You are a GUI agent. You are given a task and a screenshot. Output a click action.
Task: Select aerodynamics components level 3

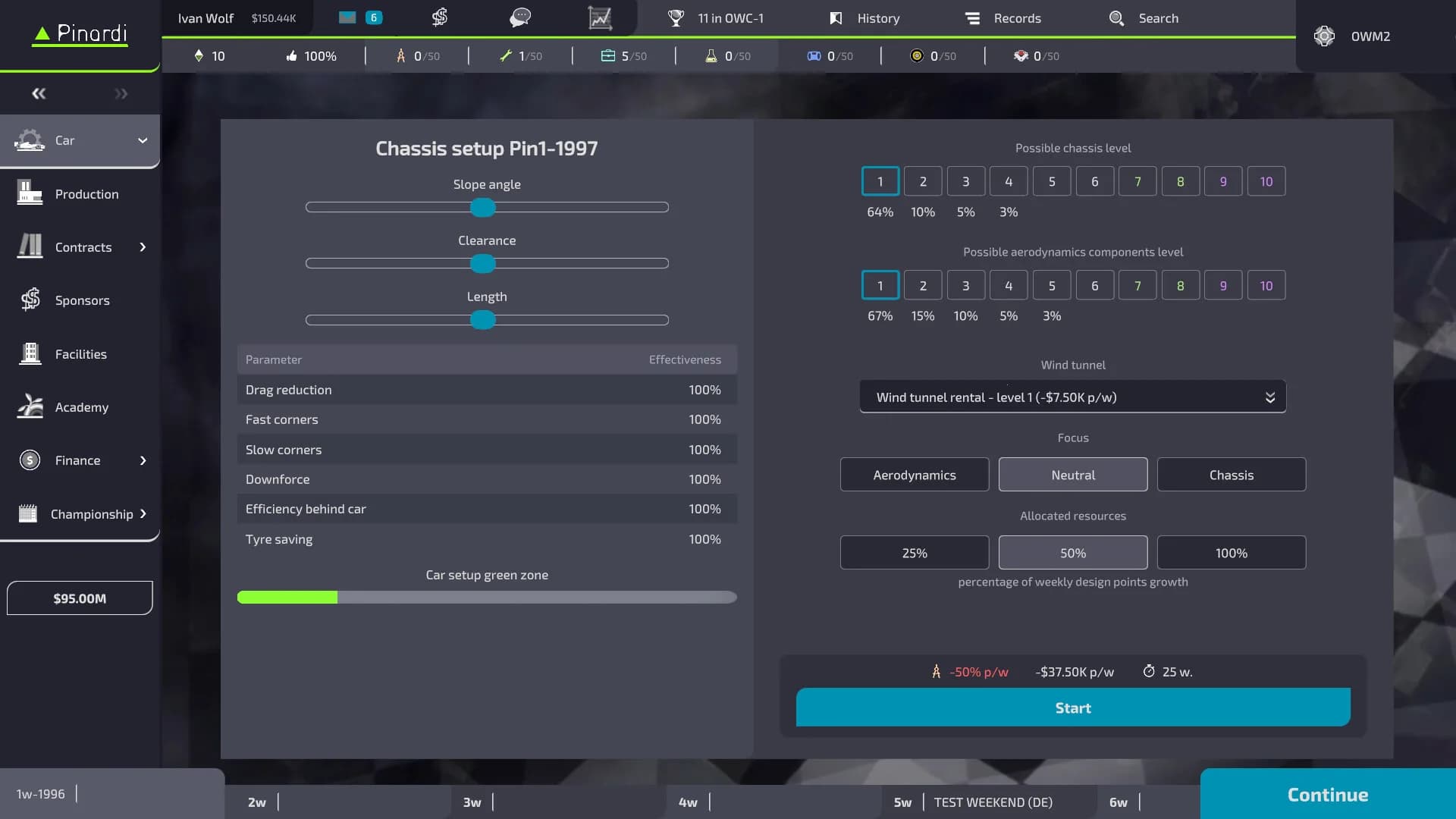tap(966, 286)
